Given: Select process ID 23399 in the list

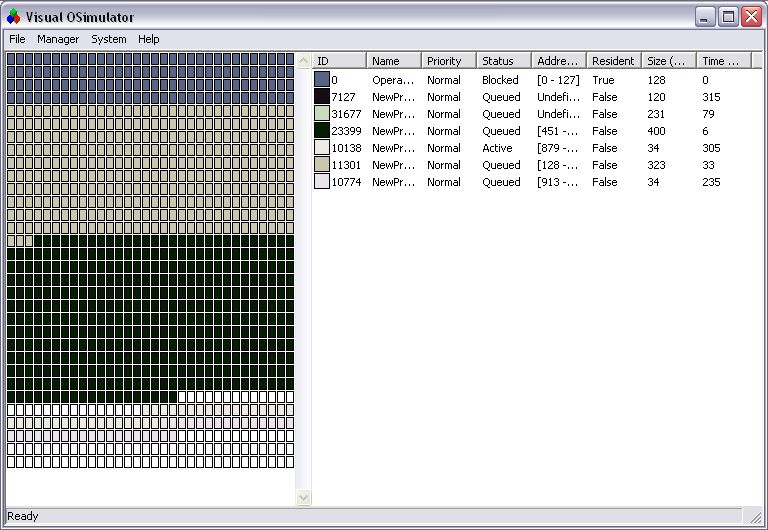Looking at the screenshot, I should 346,131.
